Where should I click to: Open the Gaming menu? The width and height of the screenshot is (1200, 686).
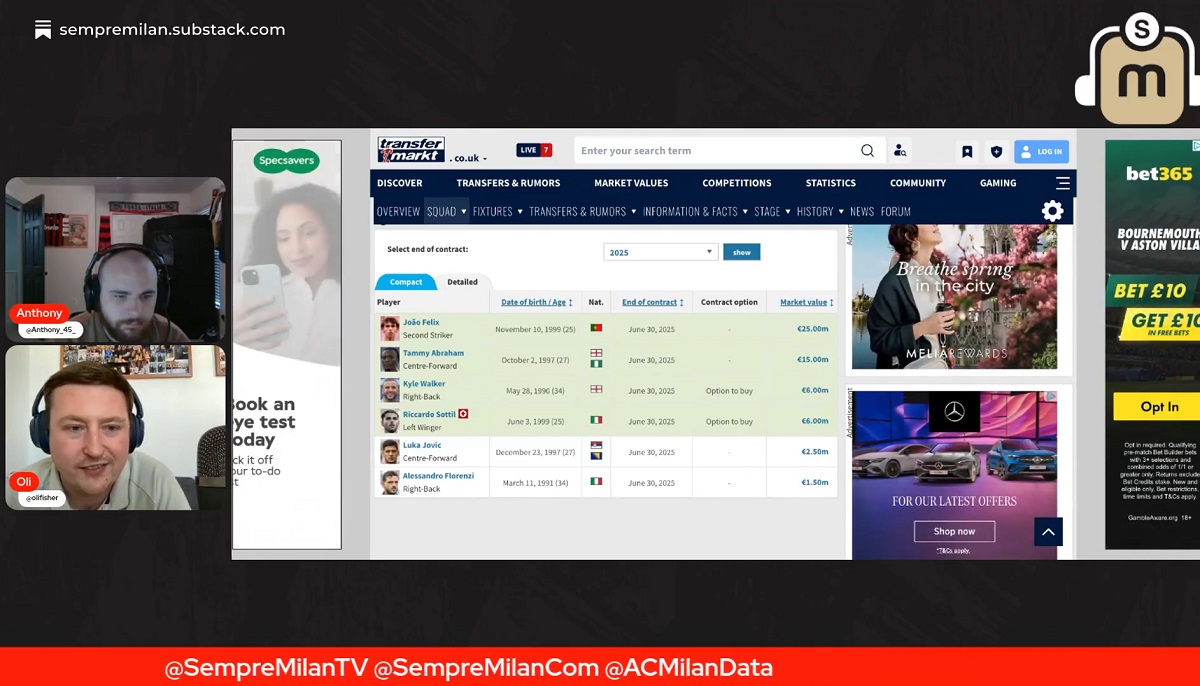(998, 183)
